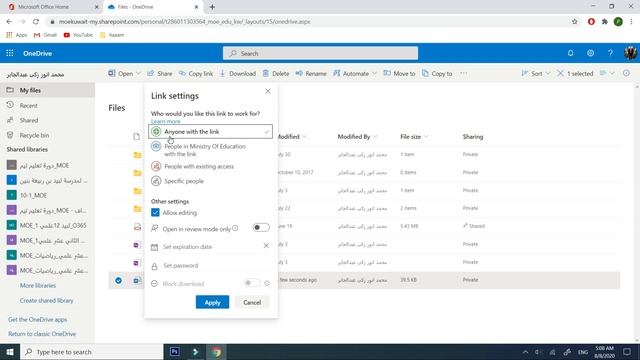
Task: Open the browser extensions puzzle icon
Action: (604, 21)
